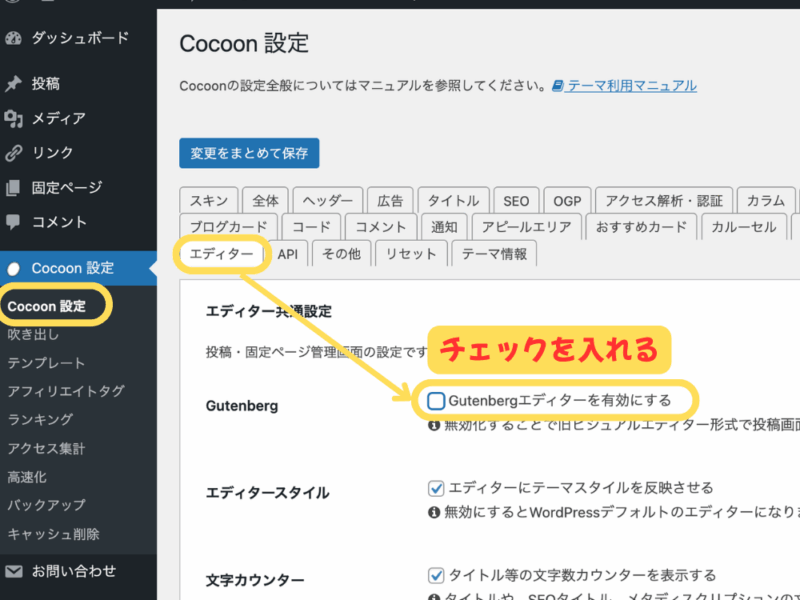Screen dimensions: 800x600
Task: Open お問い合わせ via its envelope icon
Action: 13,571
